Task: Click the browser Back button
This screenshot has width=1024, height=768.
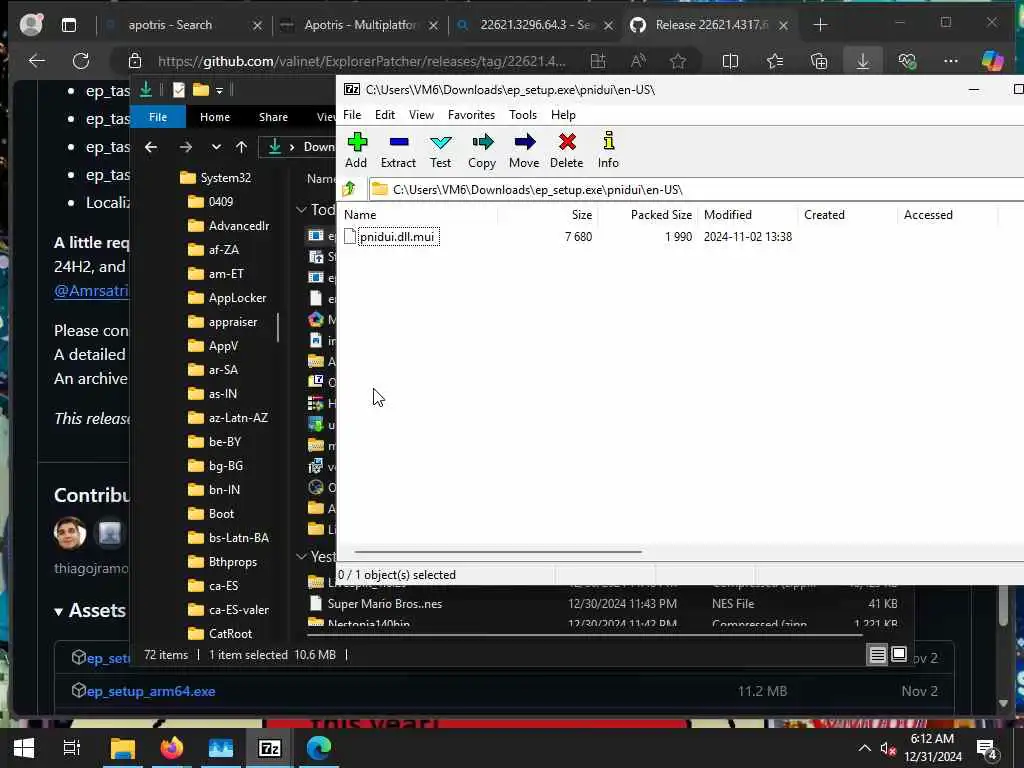Action: pos(37,61)
